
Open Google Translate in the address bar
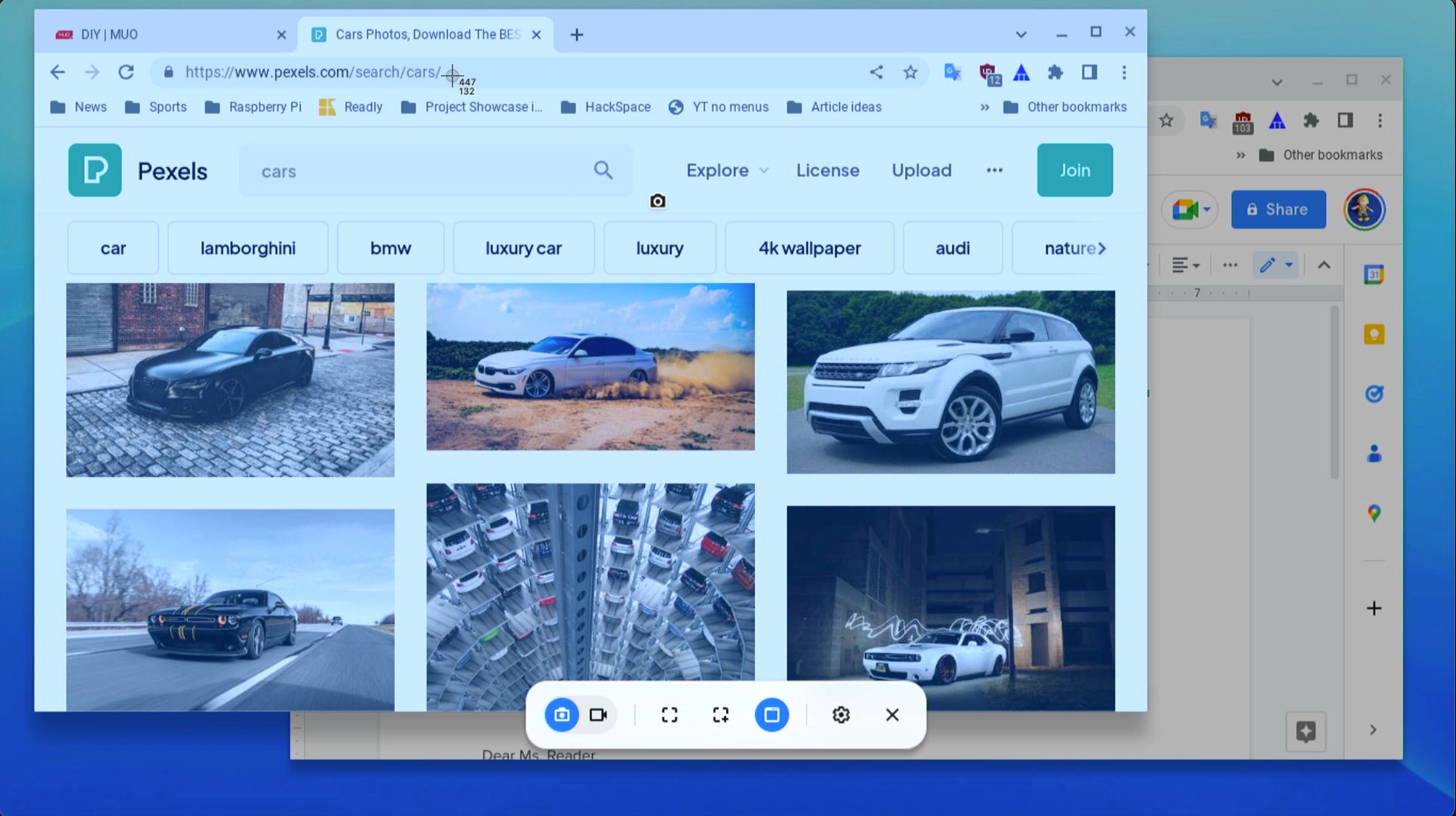[x=952, y=72]
